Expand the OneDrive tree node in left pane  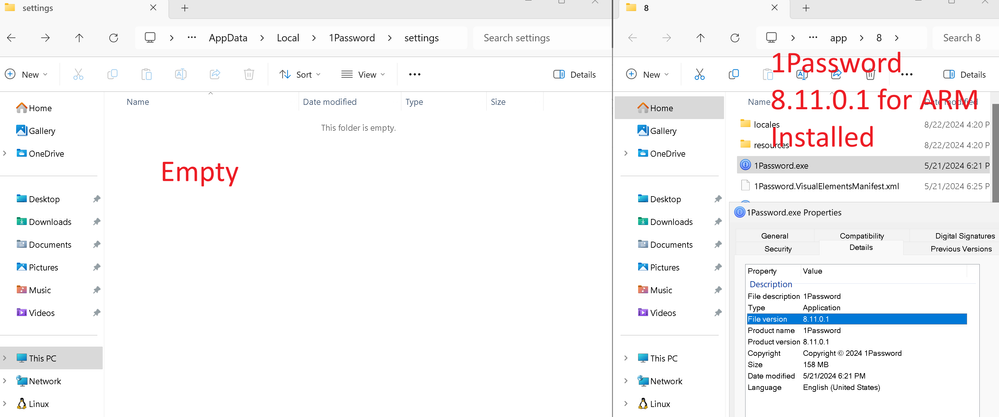point(6,153)
